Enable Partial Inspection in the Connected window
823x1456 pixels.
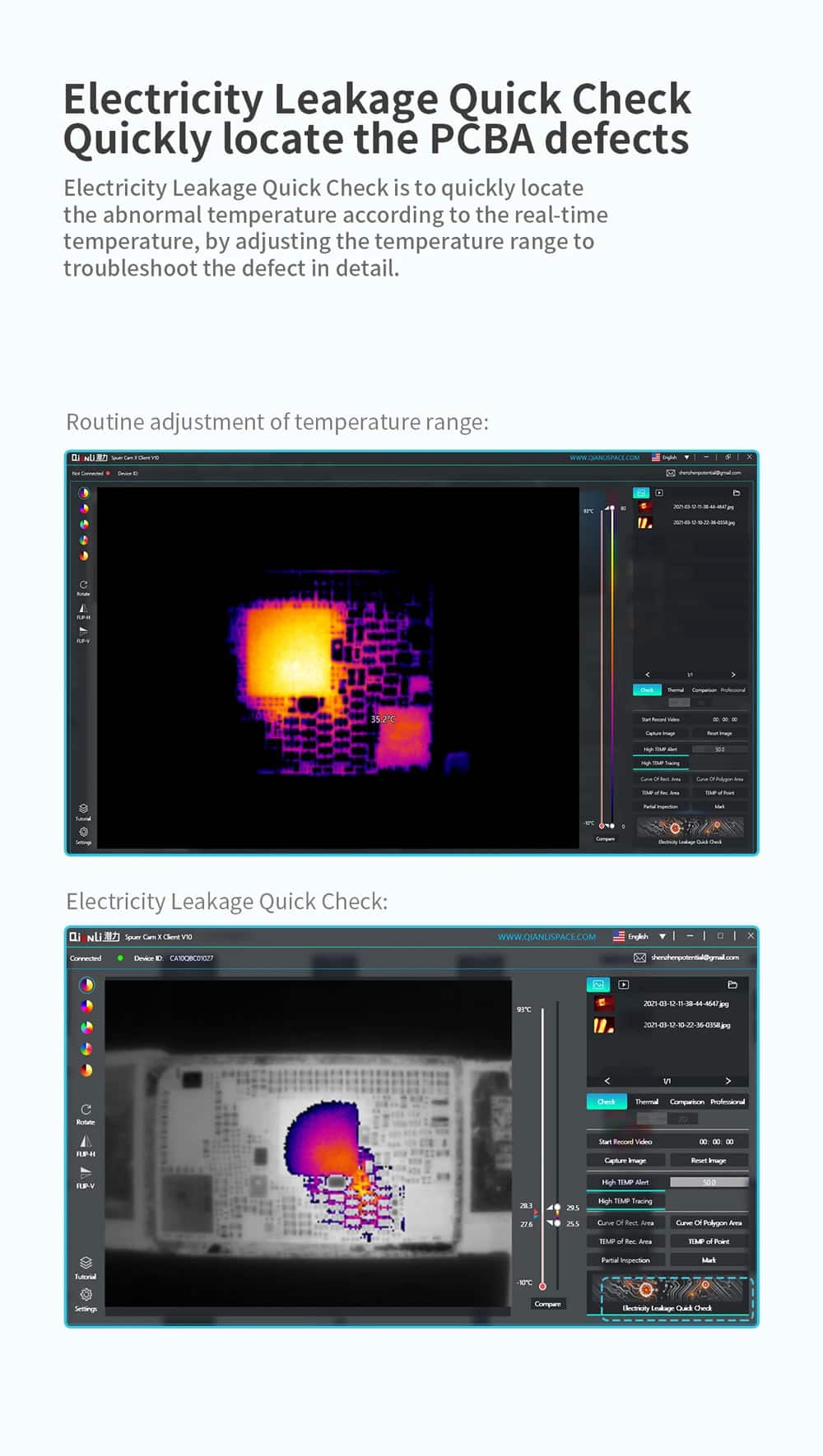tap(625, 1260)
